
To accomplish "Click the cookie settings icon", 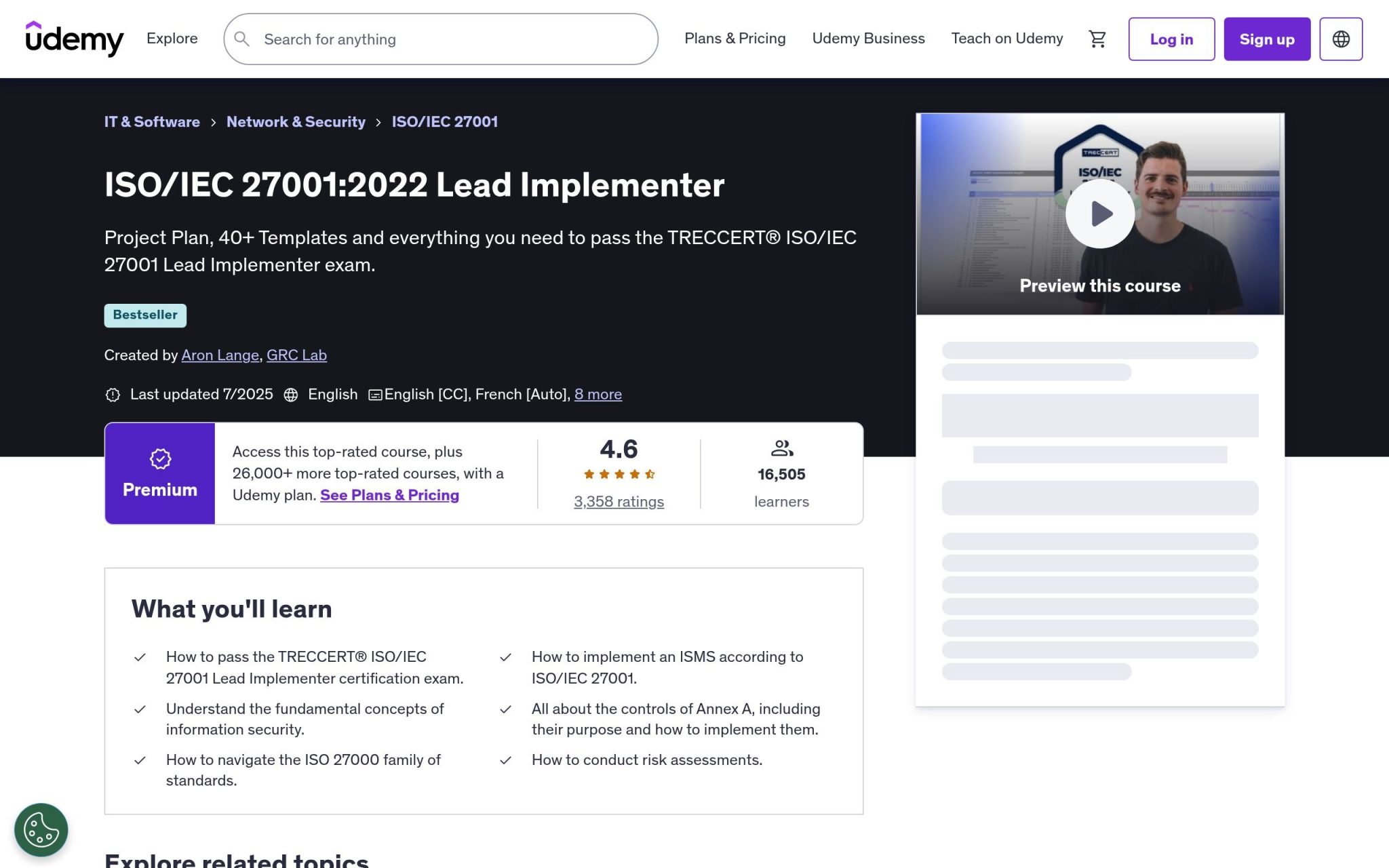I will coord(41,829).
